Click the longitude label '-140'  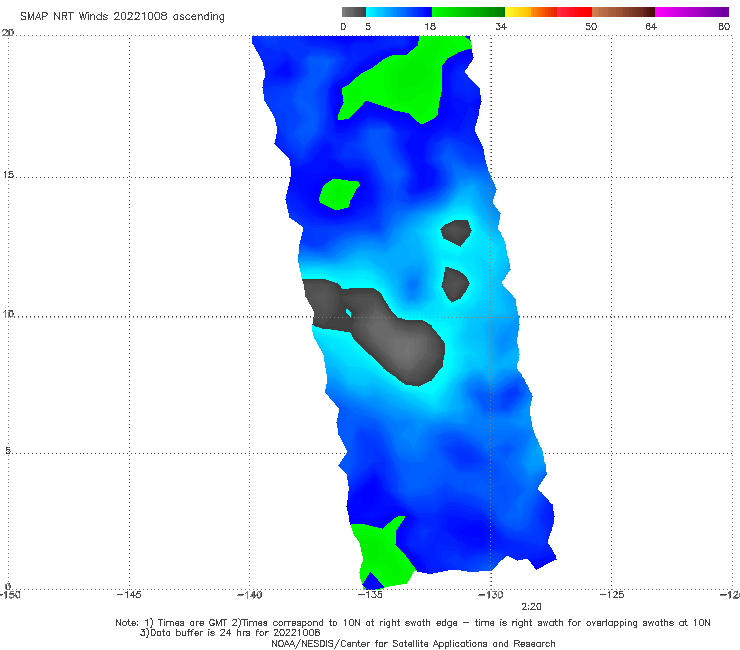click(250, 595)
